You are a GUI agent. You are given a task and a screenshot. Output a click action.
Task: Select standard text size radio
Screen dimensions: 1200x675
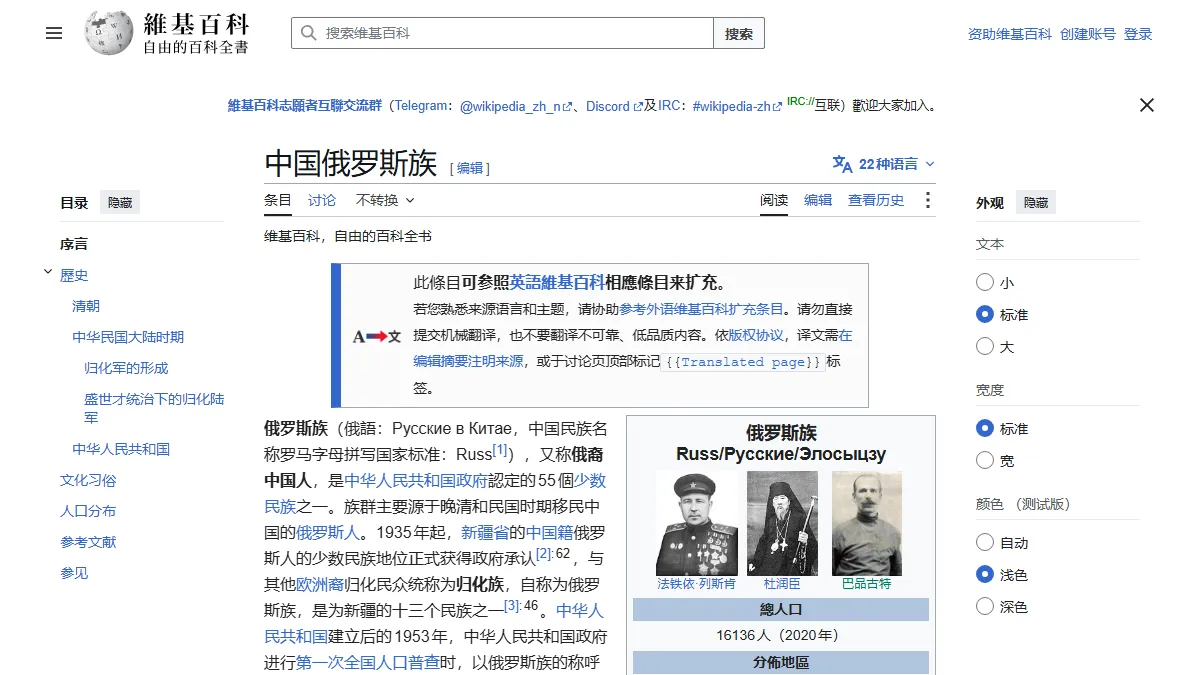[985, 315]
